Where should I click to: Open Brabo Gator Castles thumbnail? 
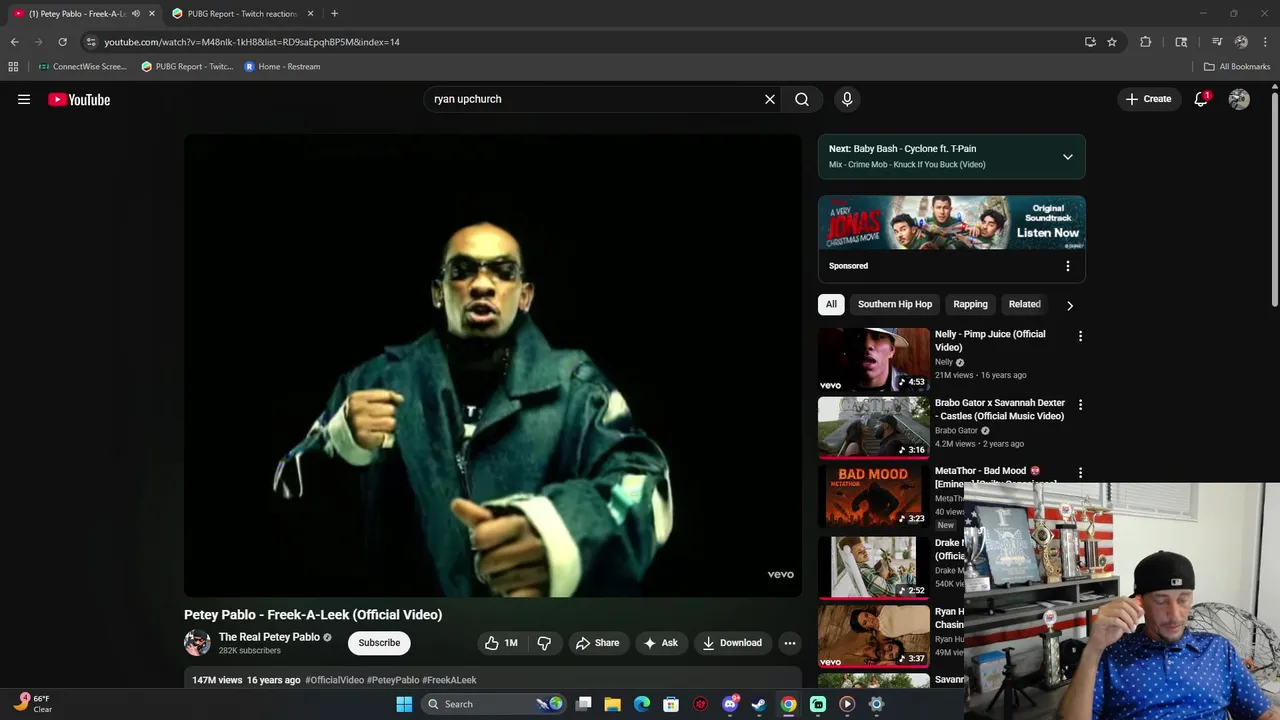click(874, 428)
